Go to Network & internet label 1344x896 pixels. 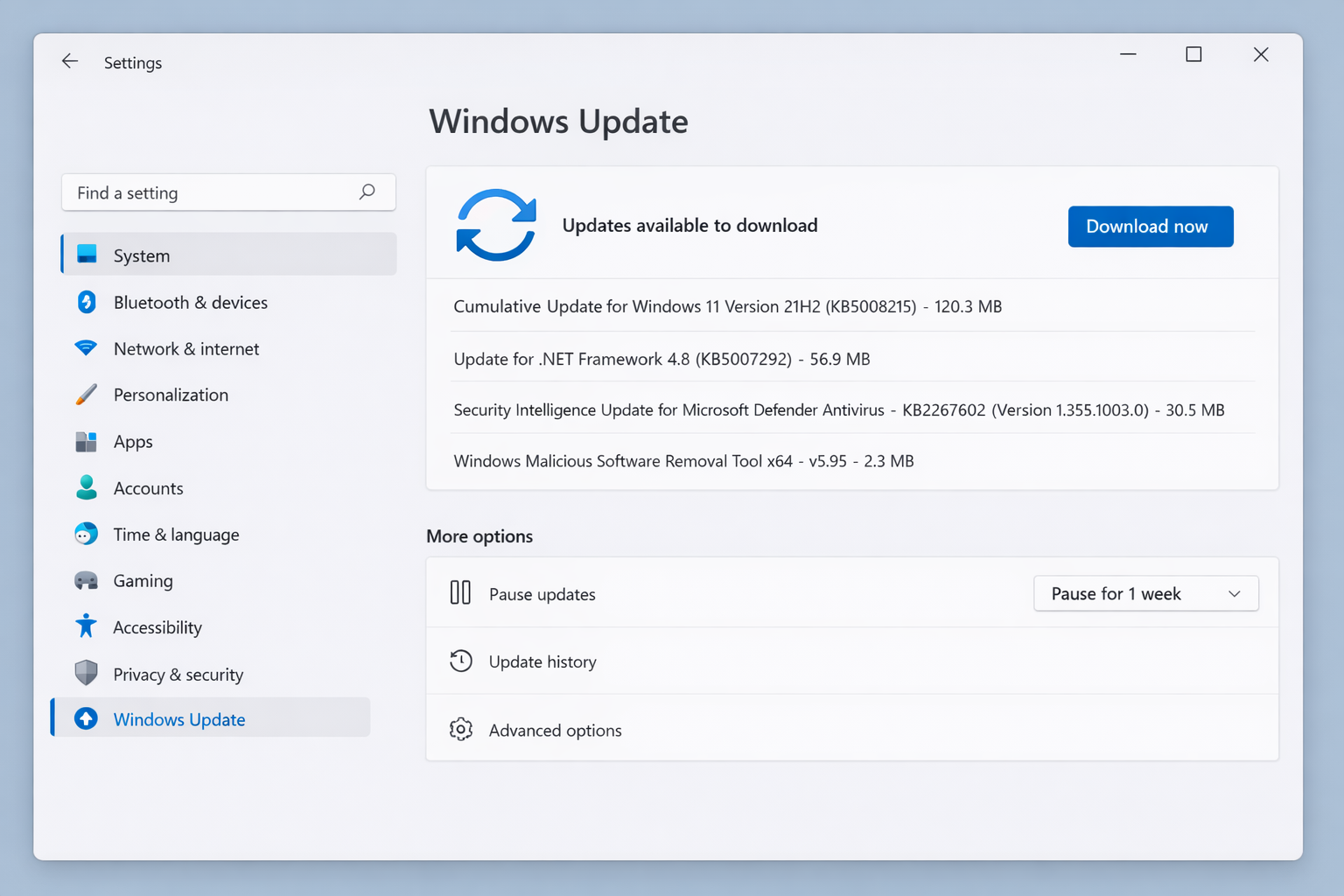pyautogui.click(x=186, y=348)
